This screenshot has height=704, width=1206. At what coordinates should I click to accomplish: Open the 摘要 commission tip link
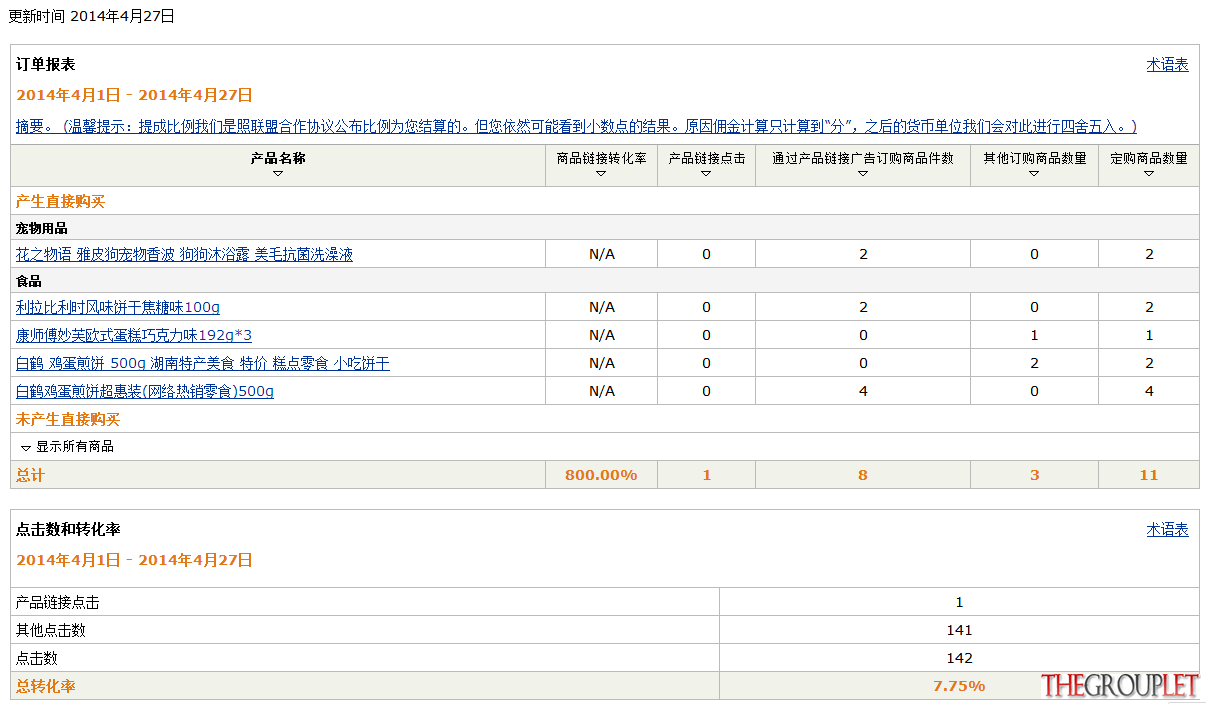point(576,127)
